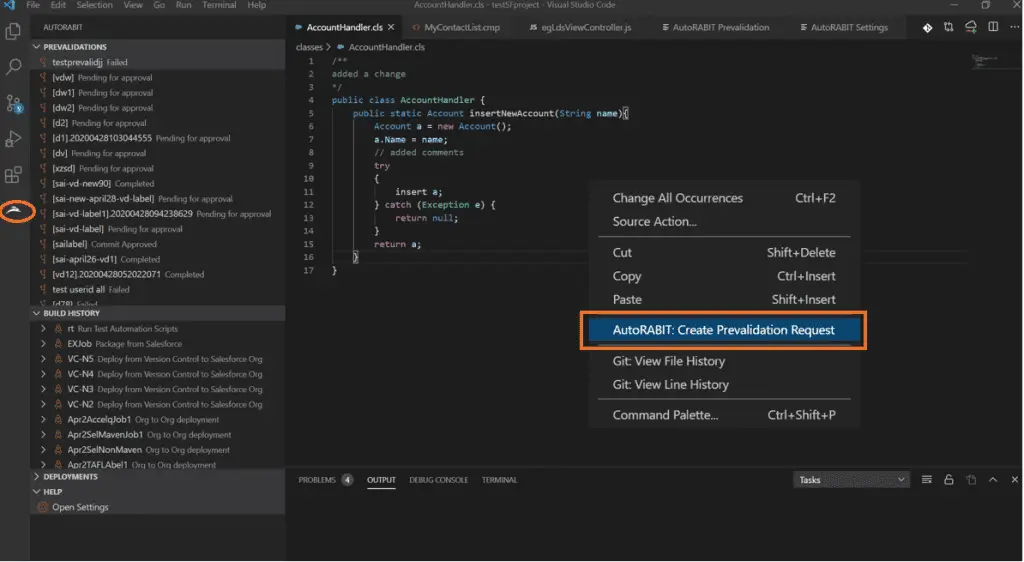Expand the Apr2AccelqJob1 row
The height and width of the screenshot is (562, 1024).
44,420
